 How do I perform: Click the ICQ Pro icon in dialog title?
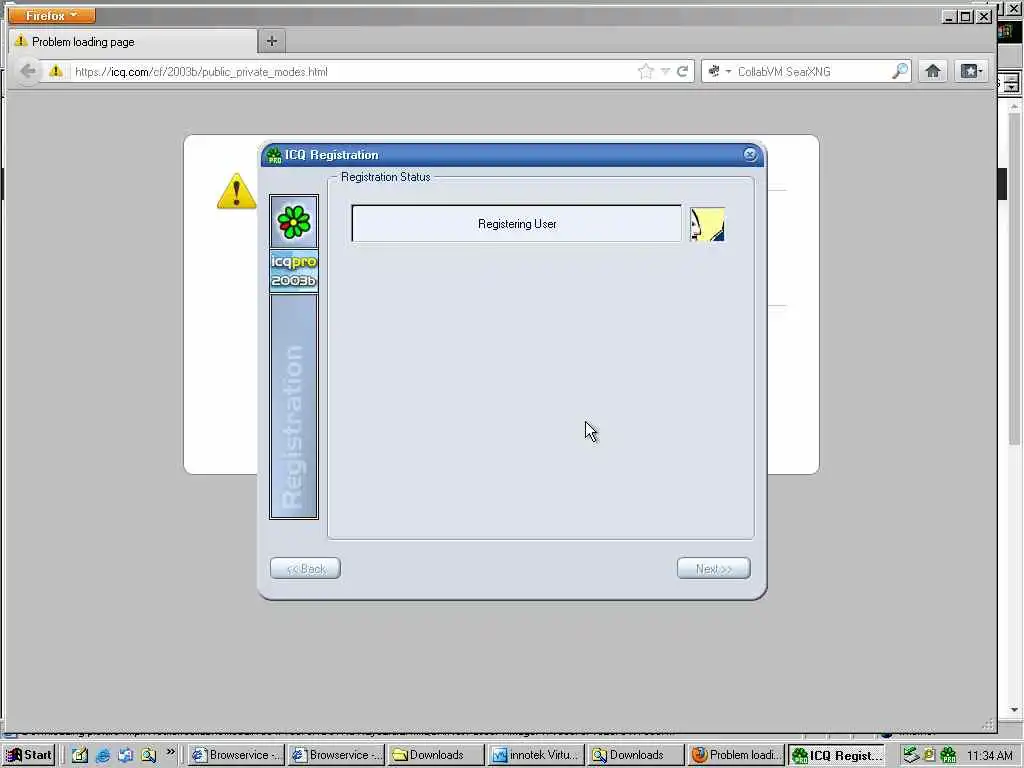pyautogui.click(x=274, y=155)
